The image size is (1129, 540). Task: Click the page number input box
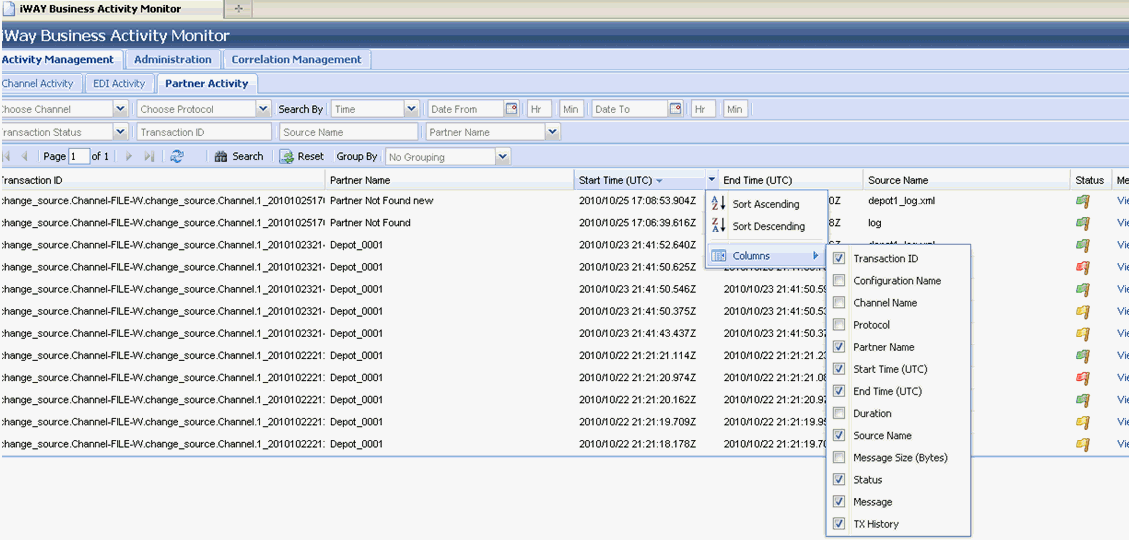(x=79, y=156)
